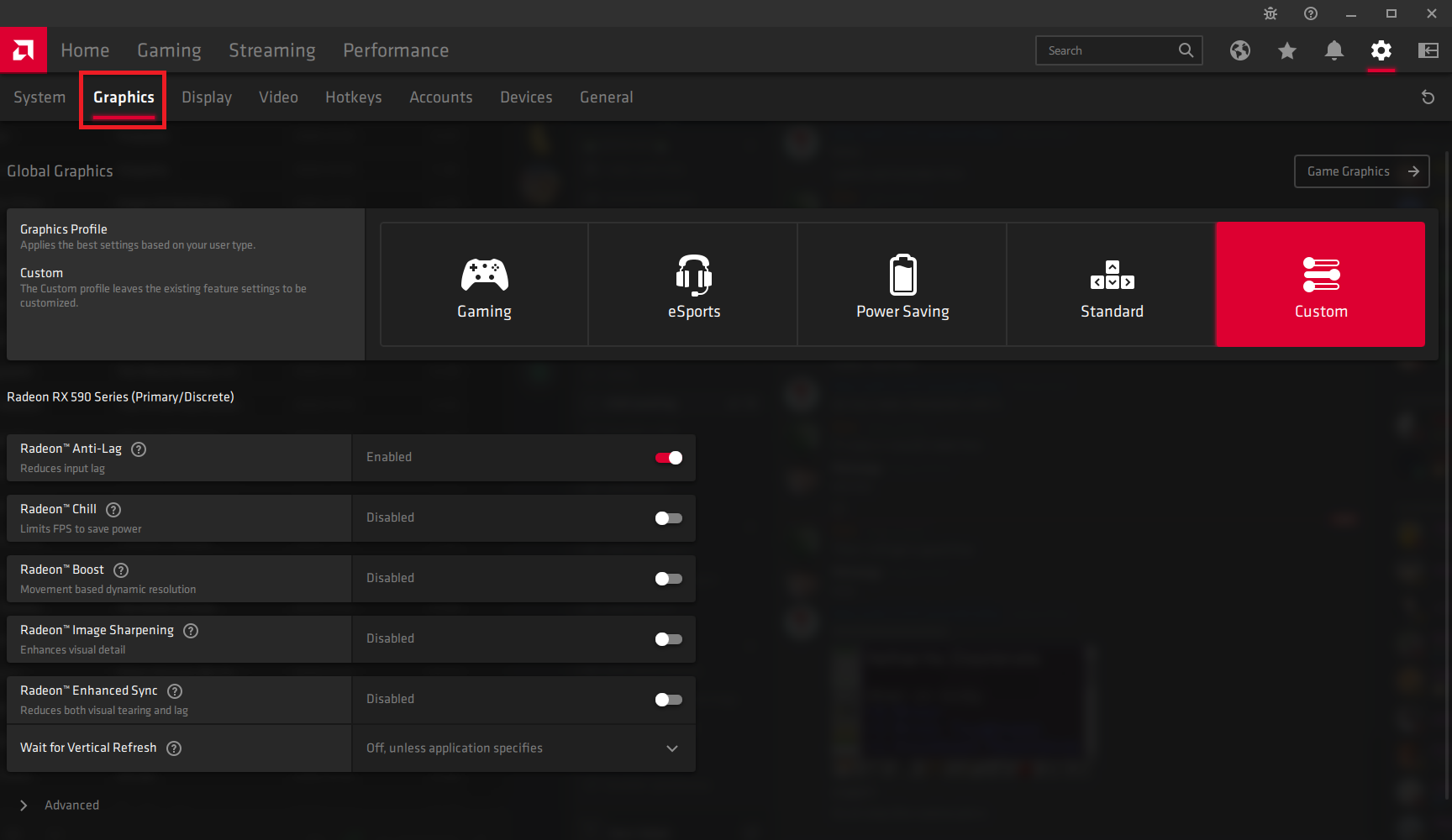Switch to the Video sub-tab
This screenshot has height=840, width=1452.
(278, 97)
